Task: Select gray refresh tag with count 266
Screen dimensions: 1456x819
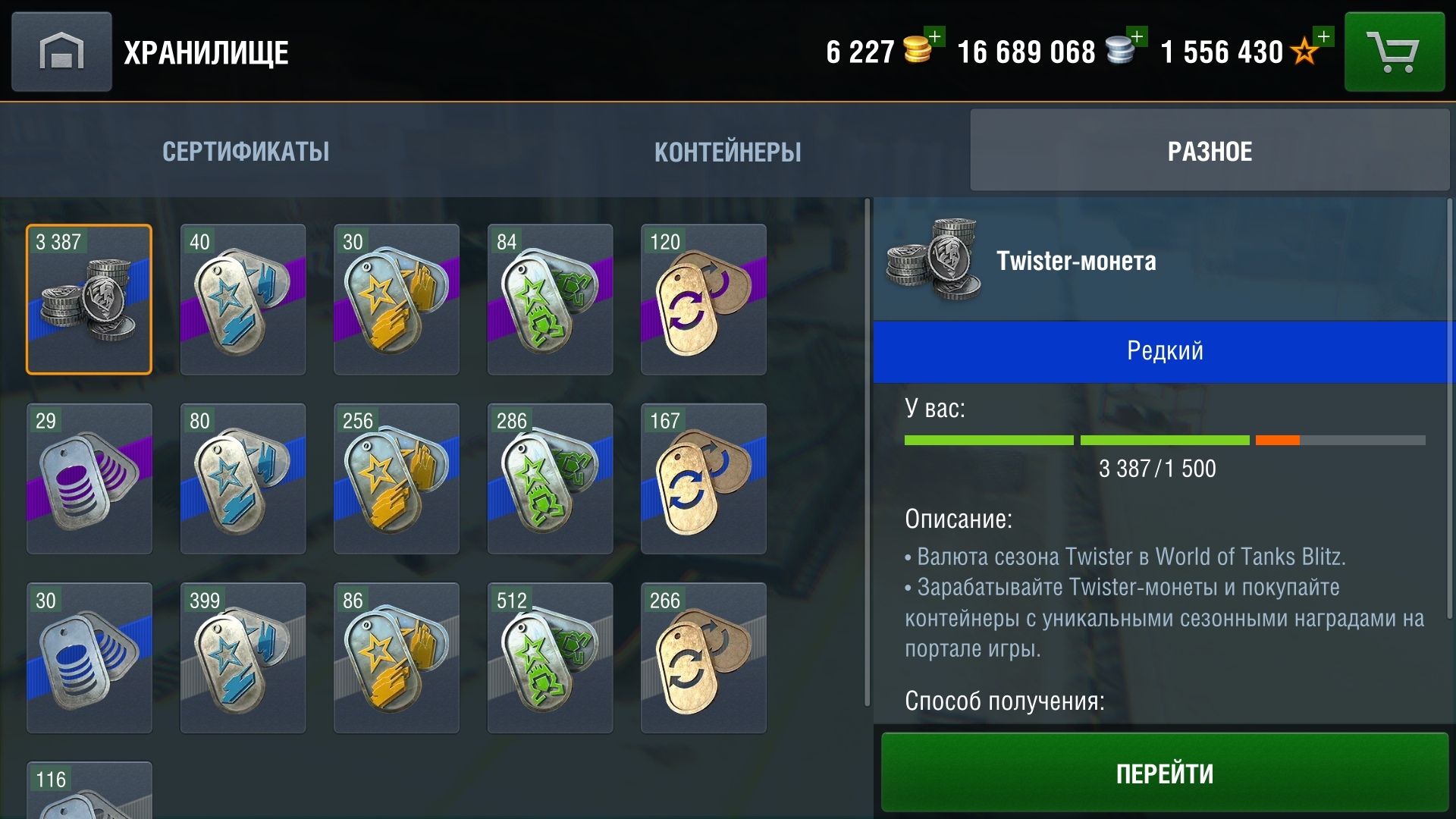Action: (x=703, y=657)
